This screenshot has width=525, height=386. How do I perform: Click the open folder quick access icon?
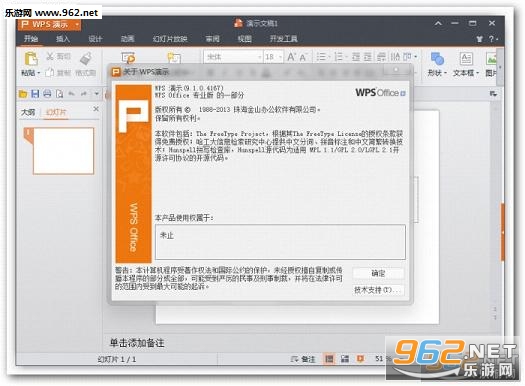[x=23, y=94]
